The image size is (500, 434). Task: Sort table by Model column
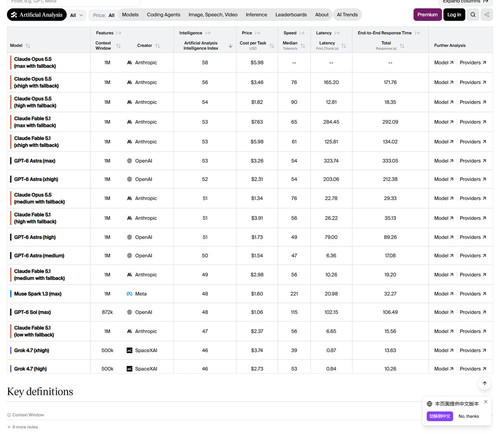tap(28, 46)
